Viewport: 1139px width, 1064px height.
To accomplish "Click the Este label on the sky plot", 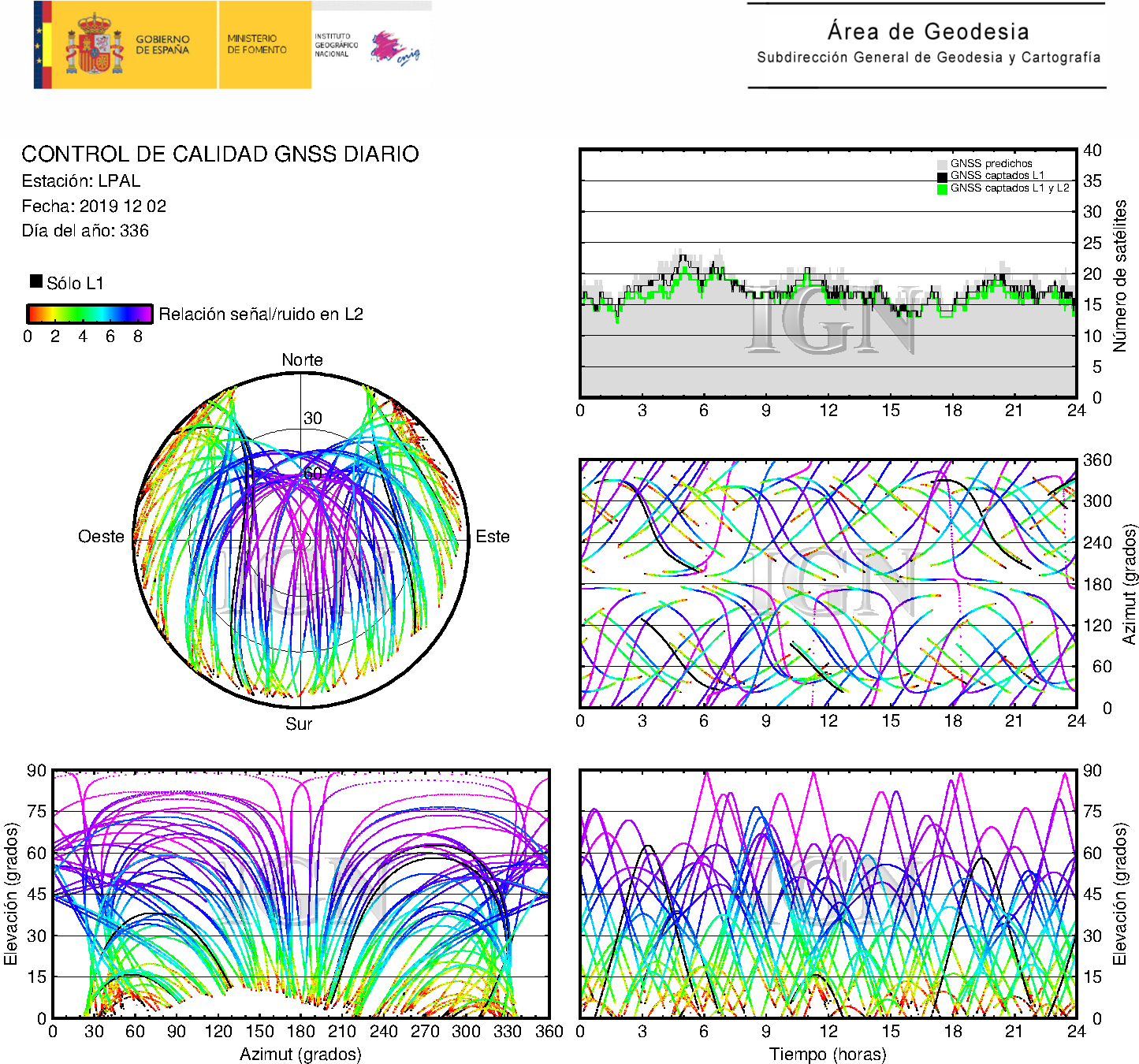I will [493, 537].
